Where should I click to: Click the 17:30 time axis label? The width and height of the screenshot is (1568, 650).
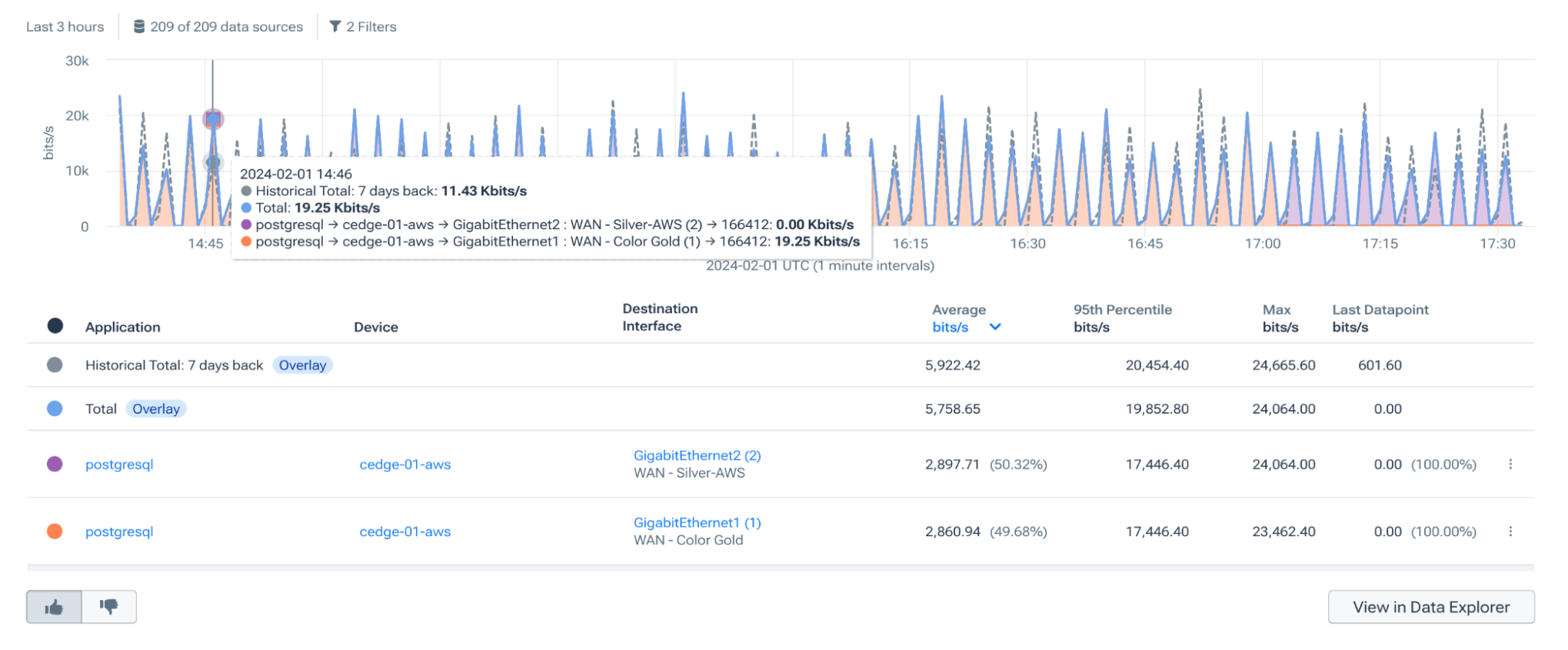pyautogui.click(x=1497, y=244)
